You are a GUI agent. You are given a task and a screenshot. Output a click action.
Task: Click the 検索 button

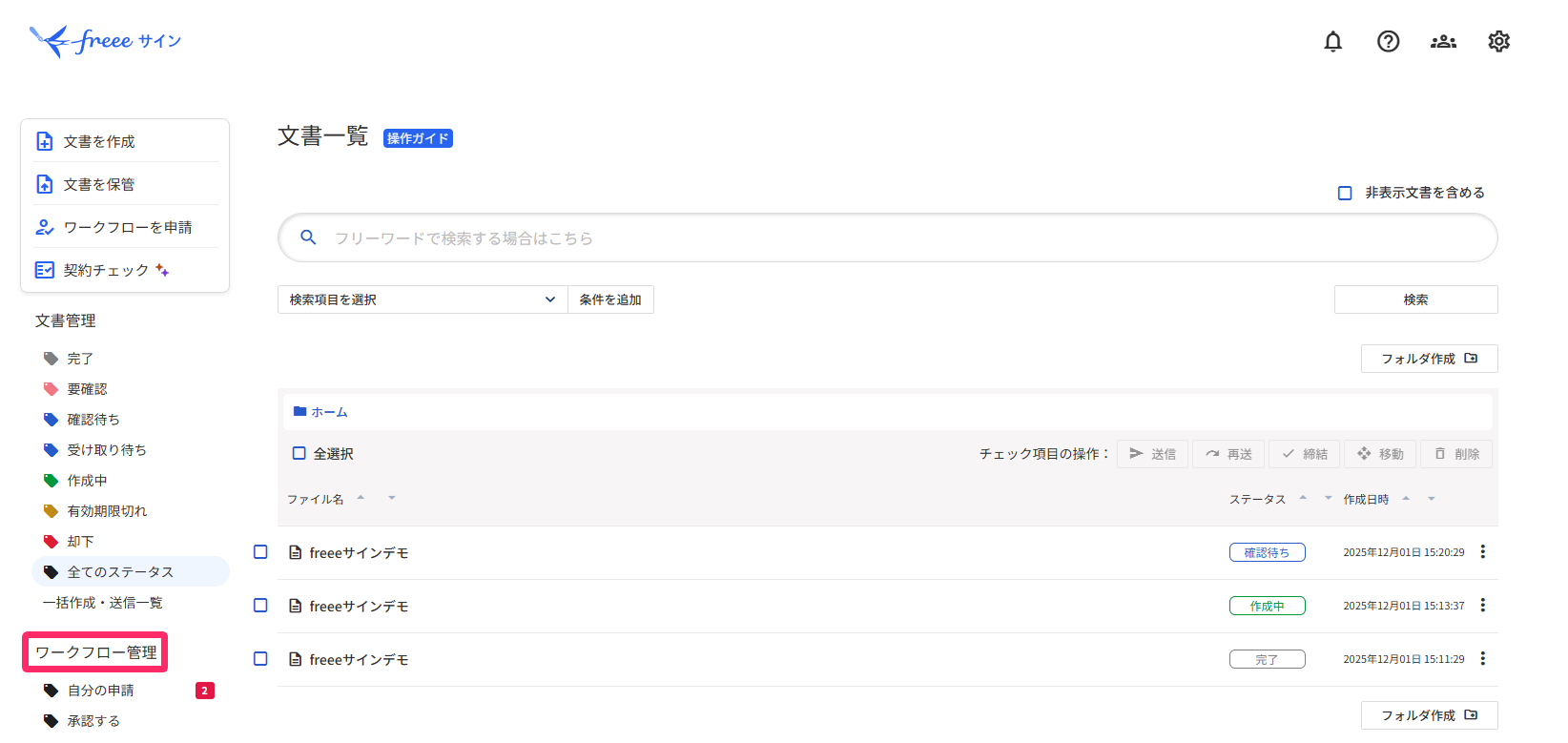[x=1415, y=299]
